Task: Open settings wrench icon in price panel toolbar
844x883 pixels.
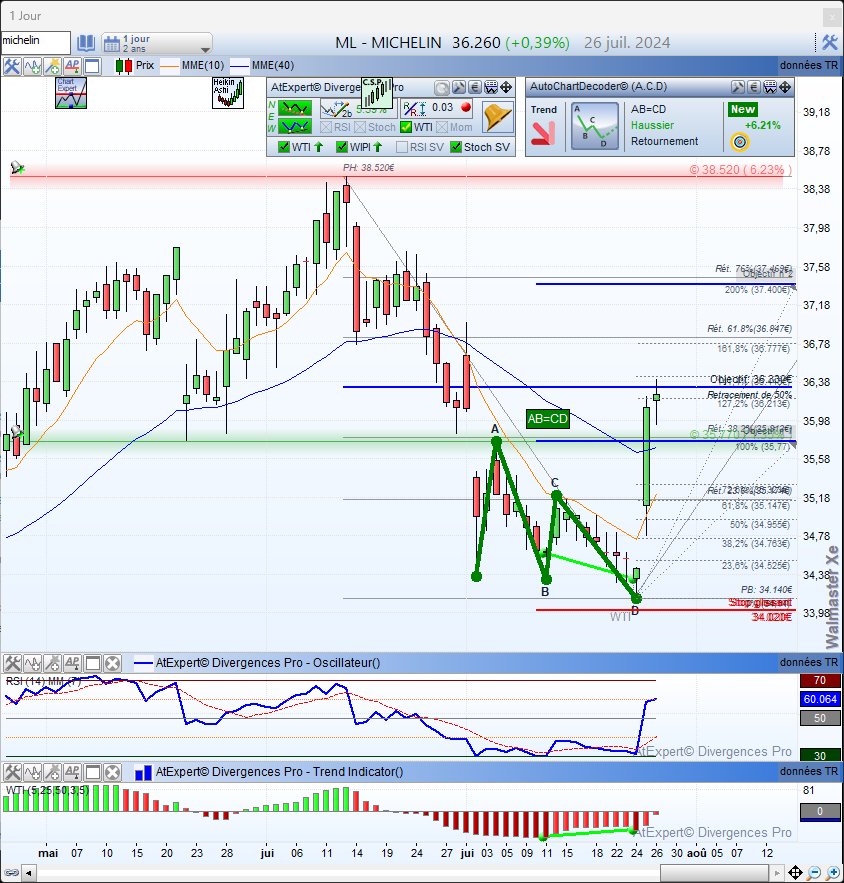Action: pos(11,66)
